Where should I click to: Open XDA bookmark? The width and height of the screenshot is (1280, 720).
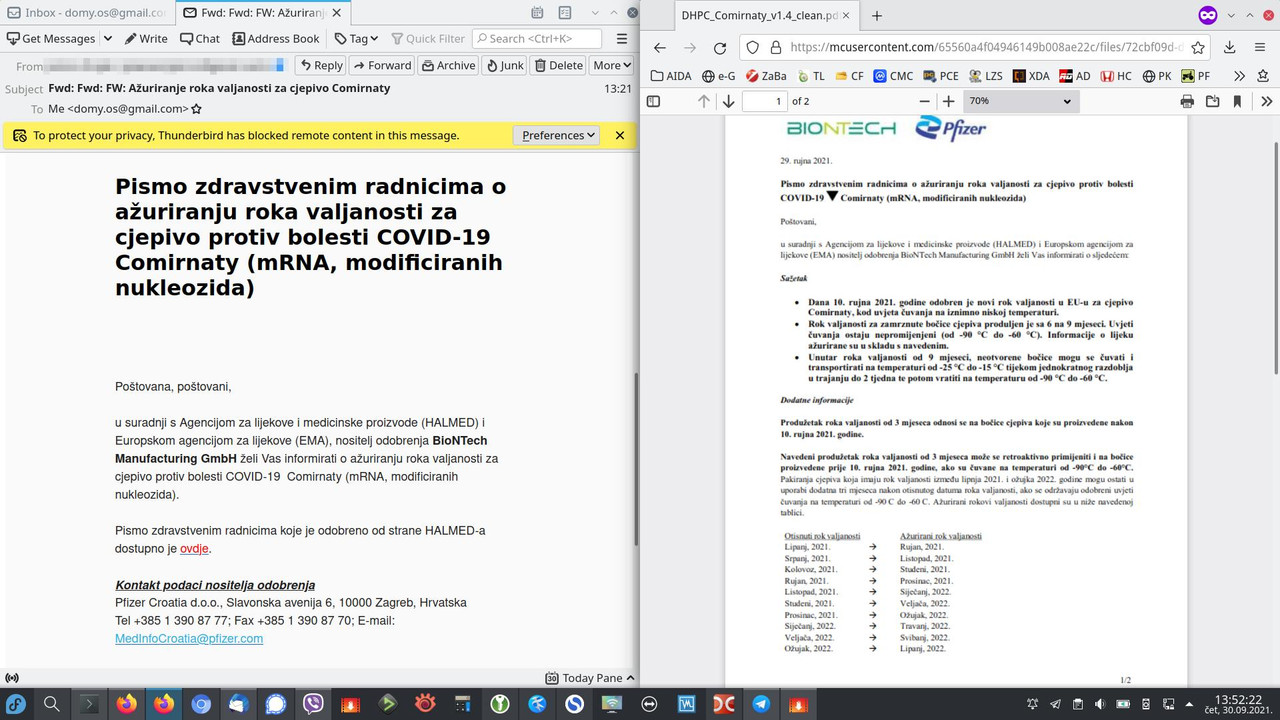1031,76
